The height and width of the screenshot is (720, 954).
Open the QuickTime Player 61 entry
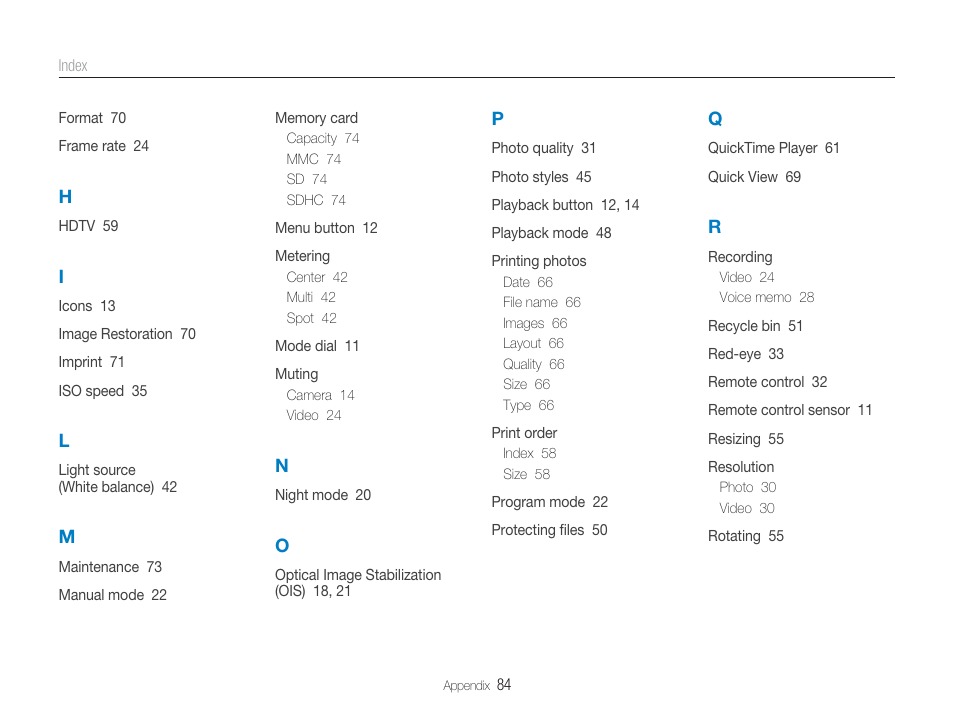[773, 148]
